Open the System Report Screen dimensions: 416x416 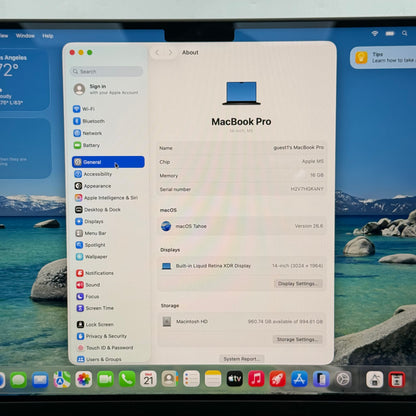pos(241,359)
